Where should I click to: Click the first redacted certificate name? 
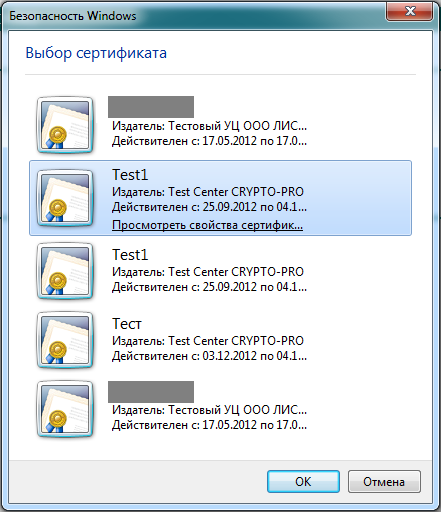[x=151, y=107]
